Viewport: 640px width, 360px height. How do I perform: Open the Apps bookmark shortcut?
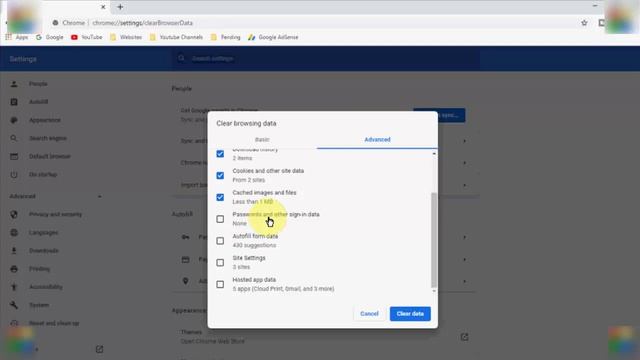pyautogui.click(x=17, y=37)
